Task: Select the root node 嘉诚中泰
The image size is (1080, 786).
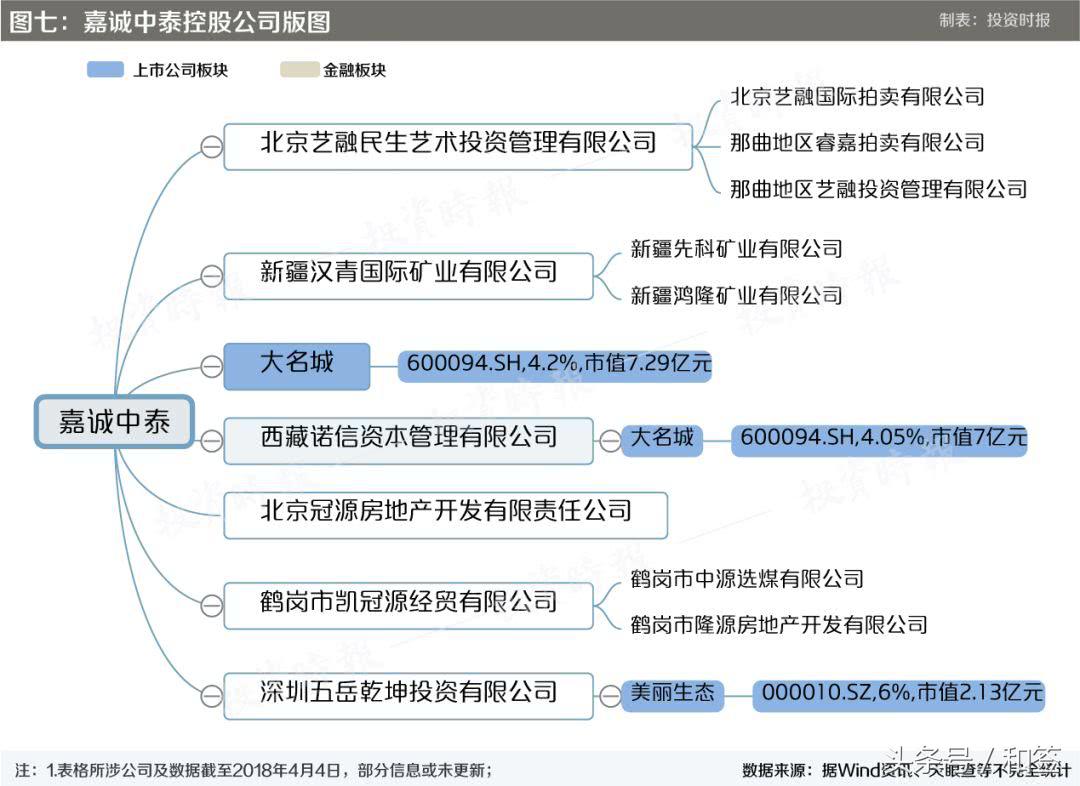Action: (x=114, y=421)
